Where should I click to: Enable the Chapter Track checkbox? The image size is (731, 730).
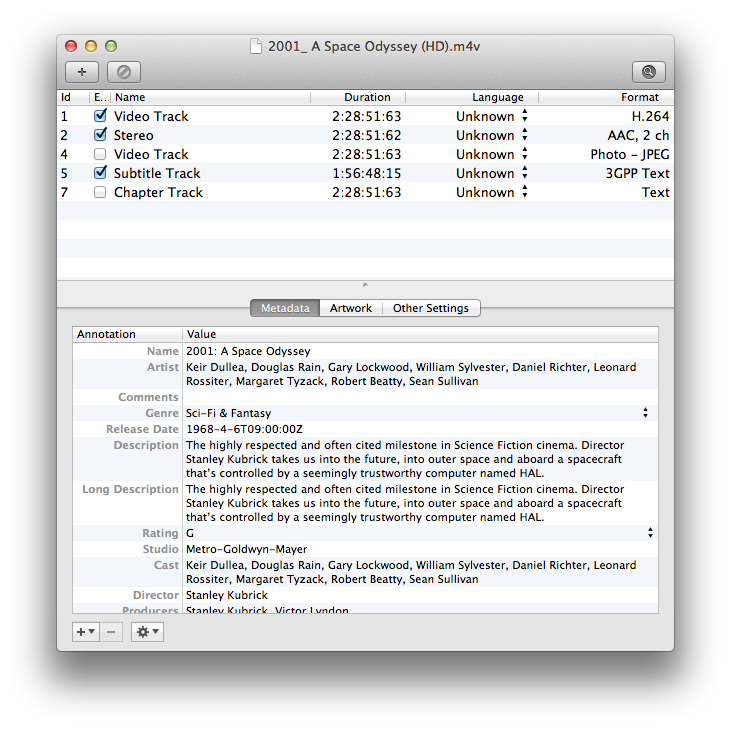[100, 192]
